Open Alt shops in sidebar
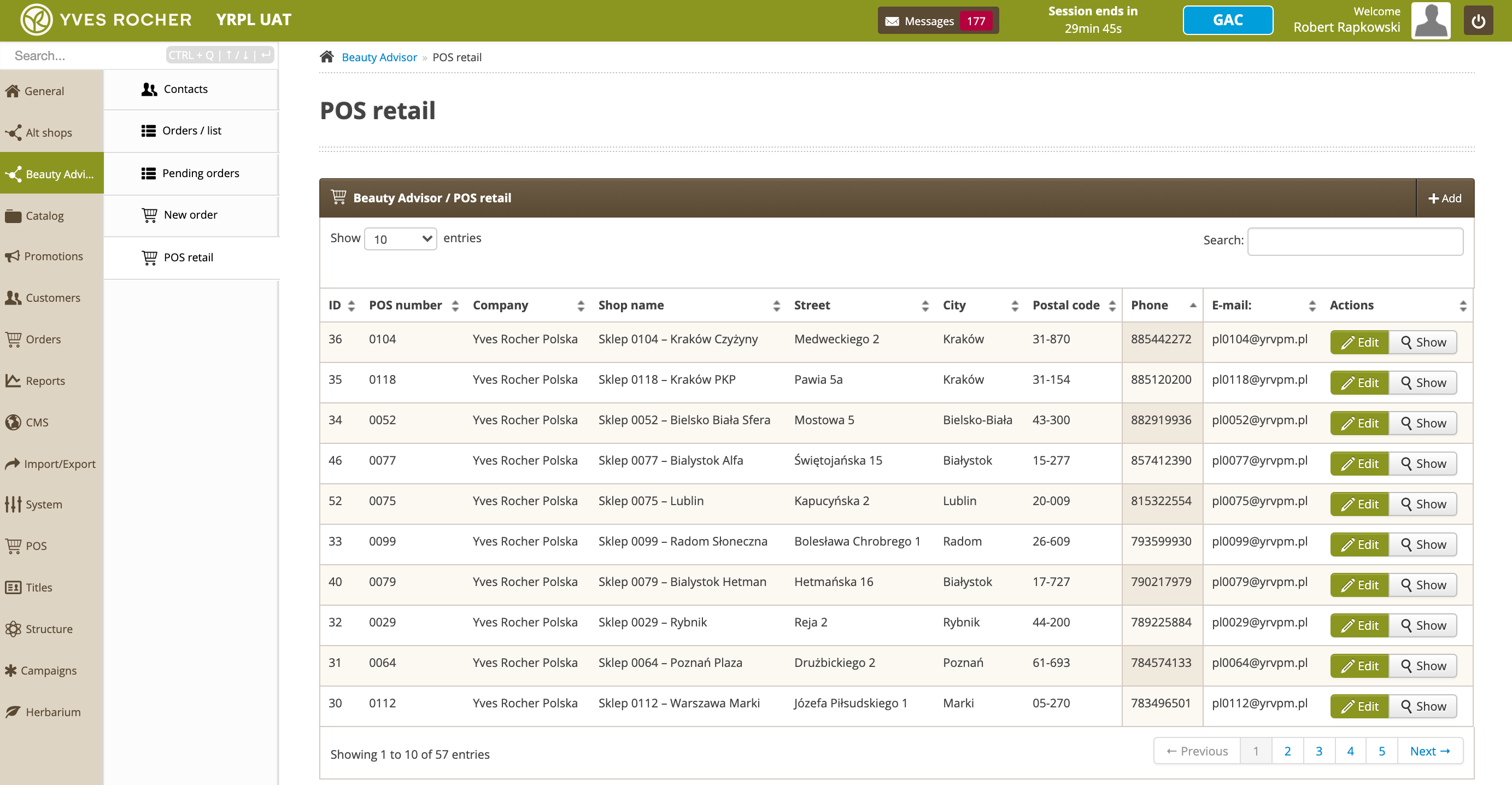Screen dimensions: 1512x785 tap(51, 133)
